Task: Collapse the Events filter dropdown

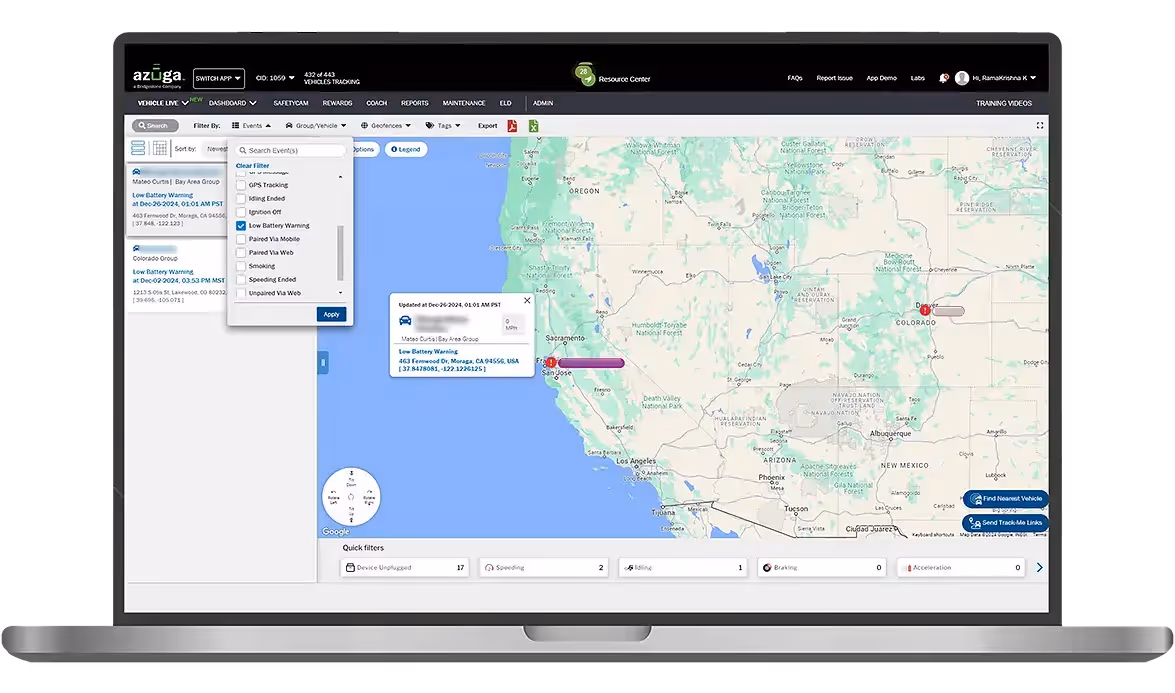Action: pos(251,126)
